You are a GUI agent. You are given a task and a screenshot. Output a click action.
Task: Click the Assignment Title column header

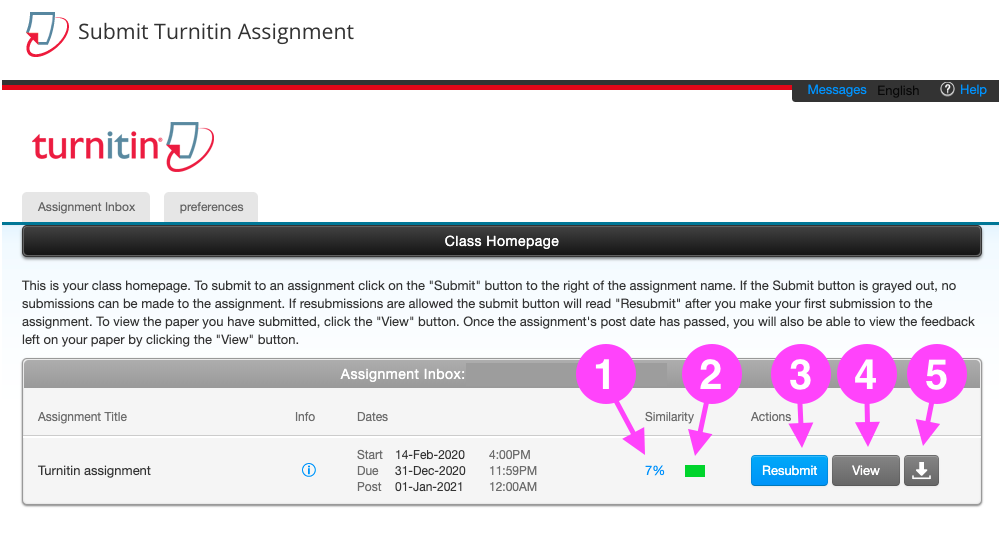click(82, 417)
